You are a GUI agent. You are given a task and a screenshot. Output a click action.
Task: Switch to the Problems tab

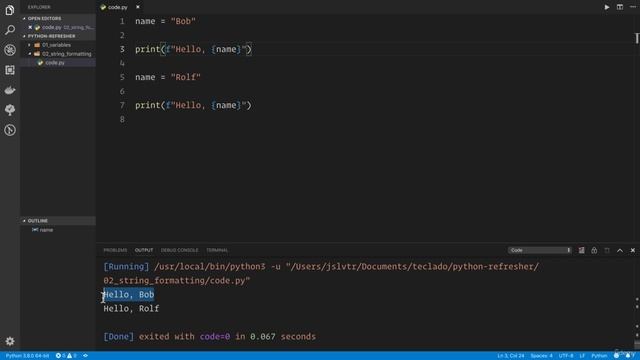[115, 250]
